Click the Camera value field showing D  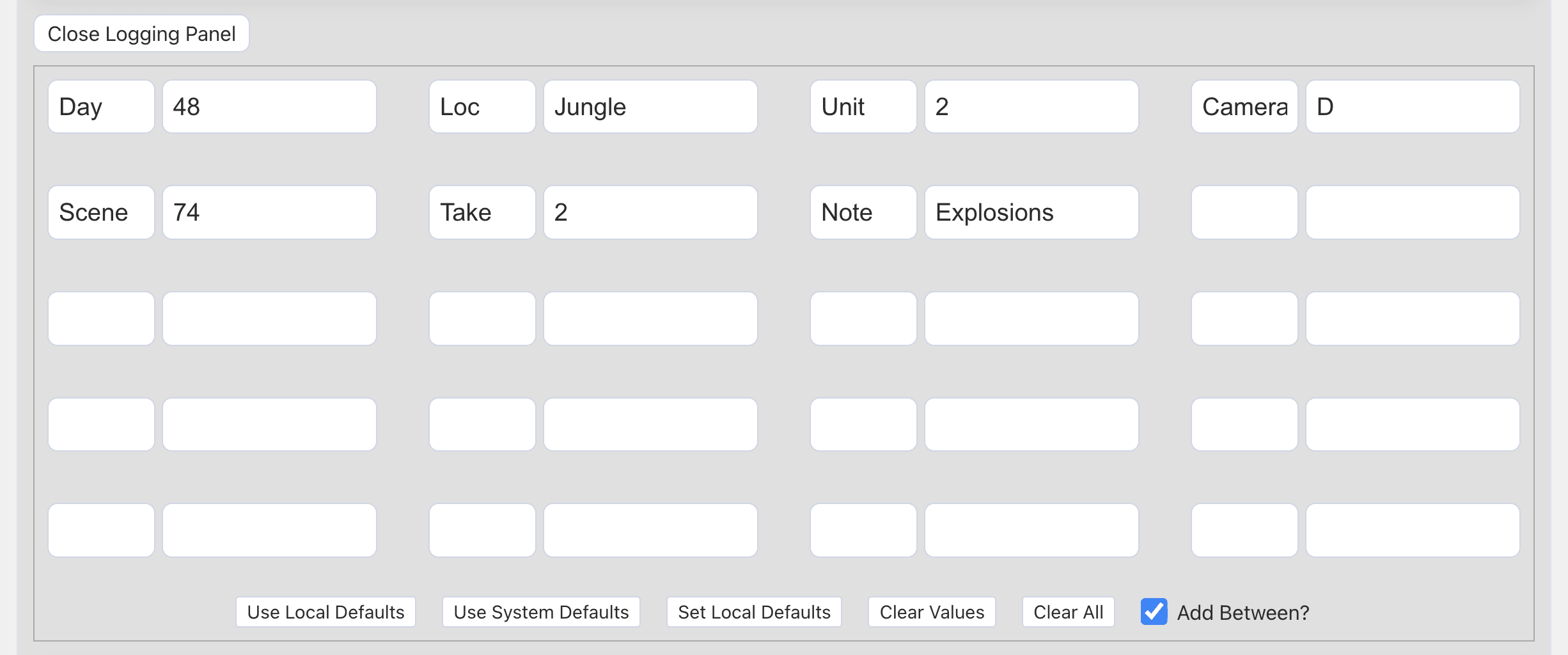point(1412,107)
